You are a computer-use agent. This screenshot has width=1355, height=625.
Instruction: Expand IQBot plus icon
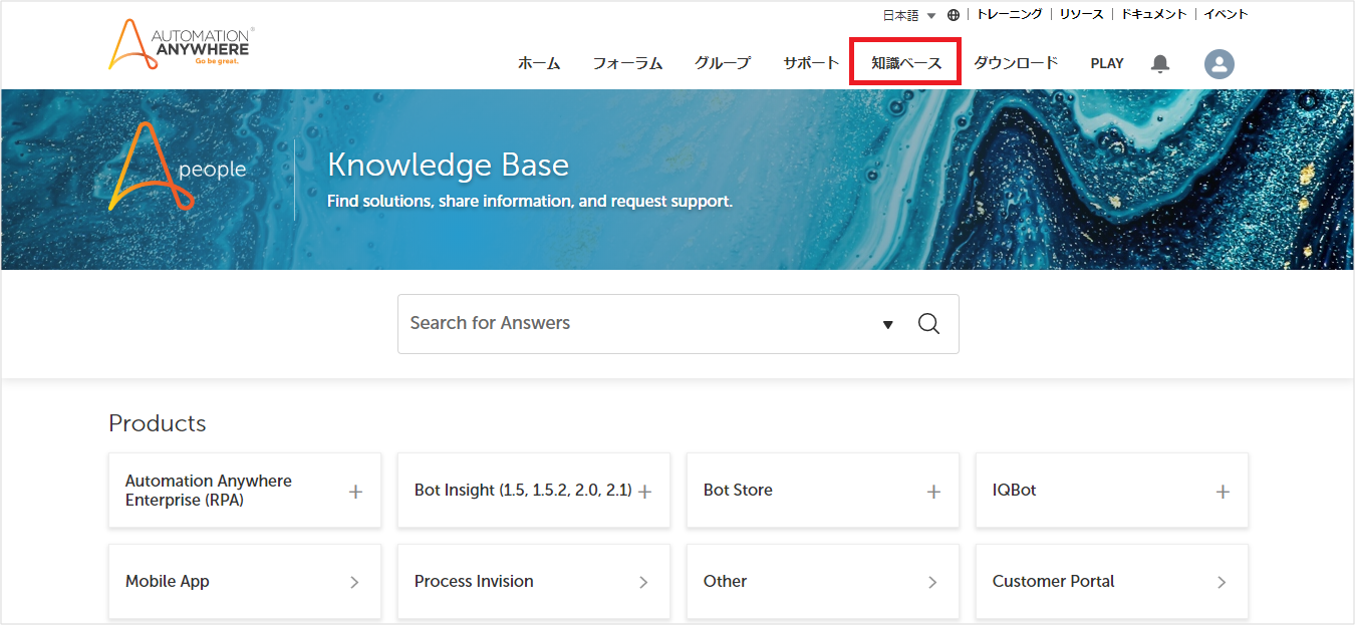(1222, 491)
